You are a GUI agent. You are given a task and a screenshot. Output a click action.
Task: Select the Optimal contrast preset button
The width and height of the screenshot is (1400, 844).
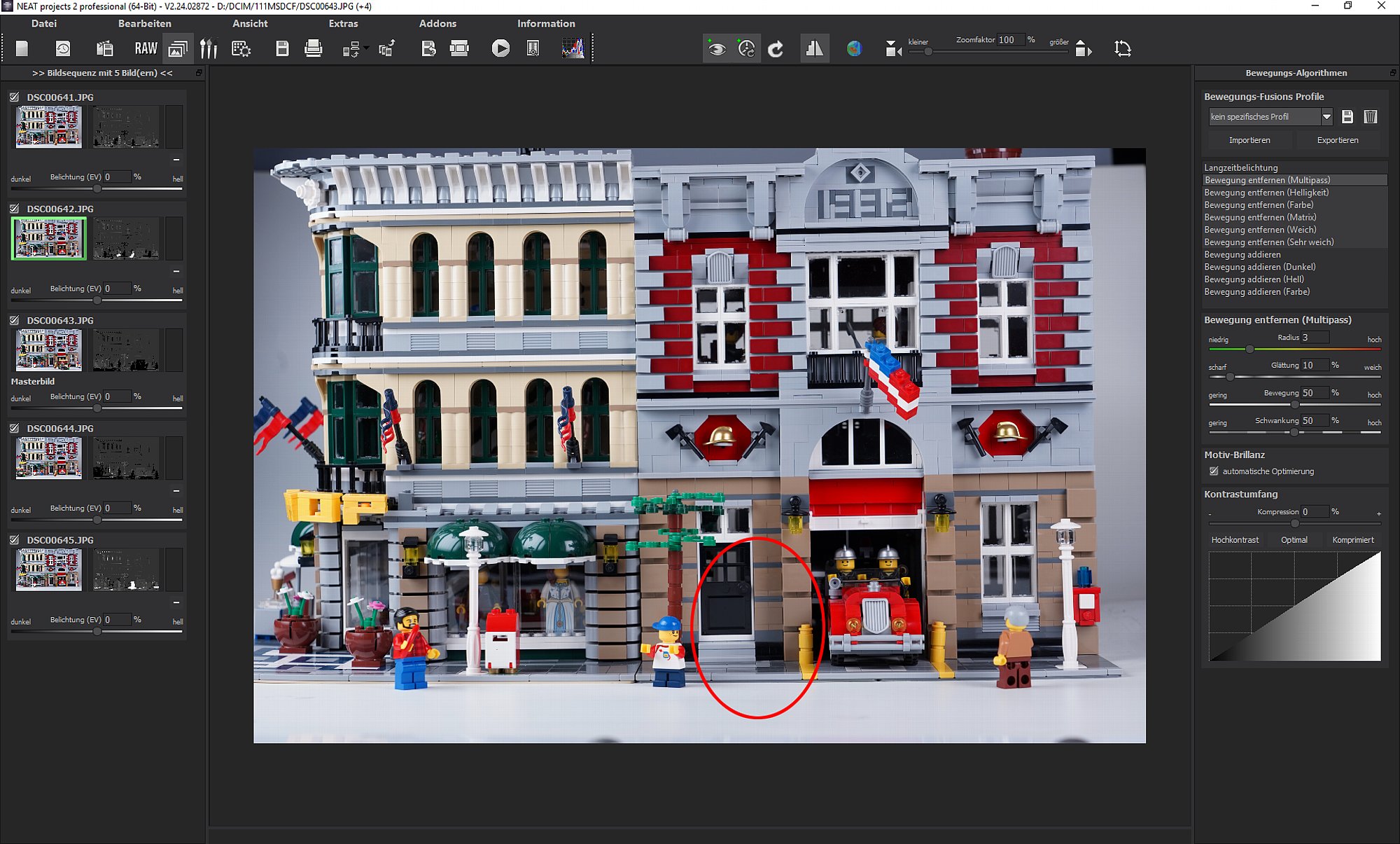pyautogui.click(x=1294, y=540)
